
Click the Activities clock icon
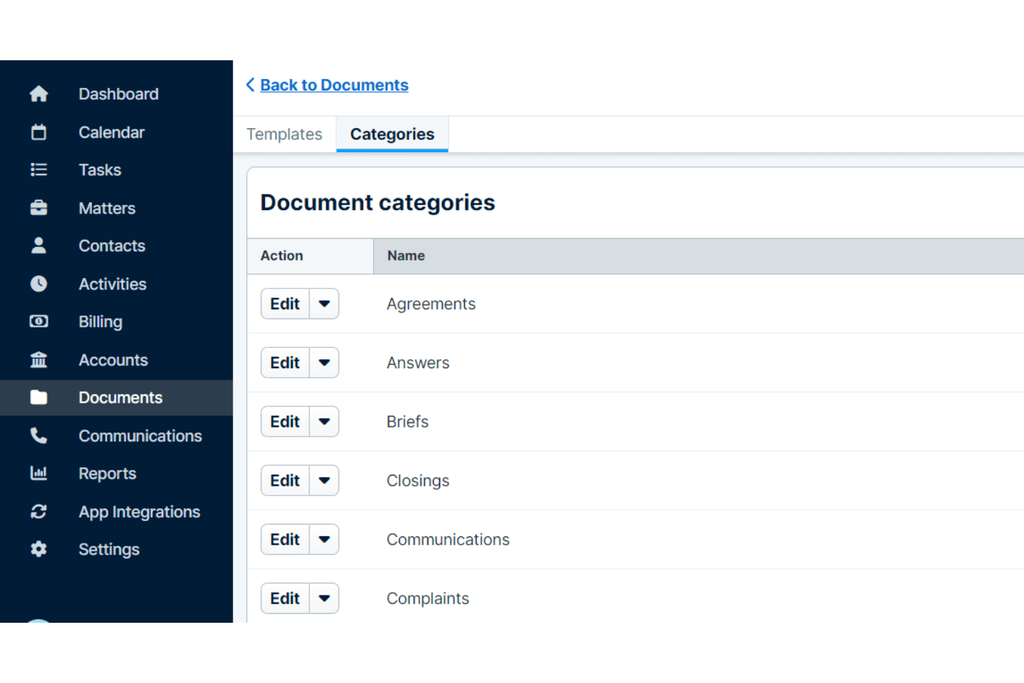(39, 283)
